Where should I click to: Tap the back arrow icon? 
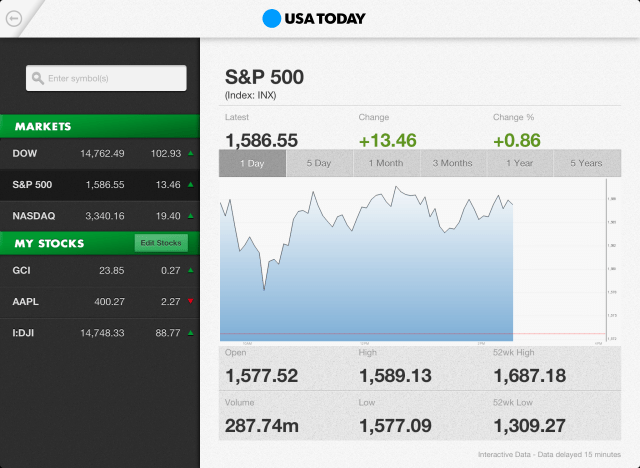tap(13, 15)
